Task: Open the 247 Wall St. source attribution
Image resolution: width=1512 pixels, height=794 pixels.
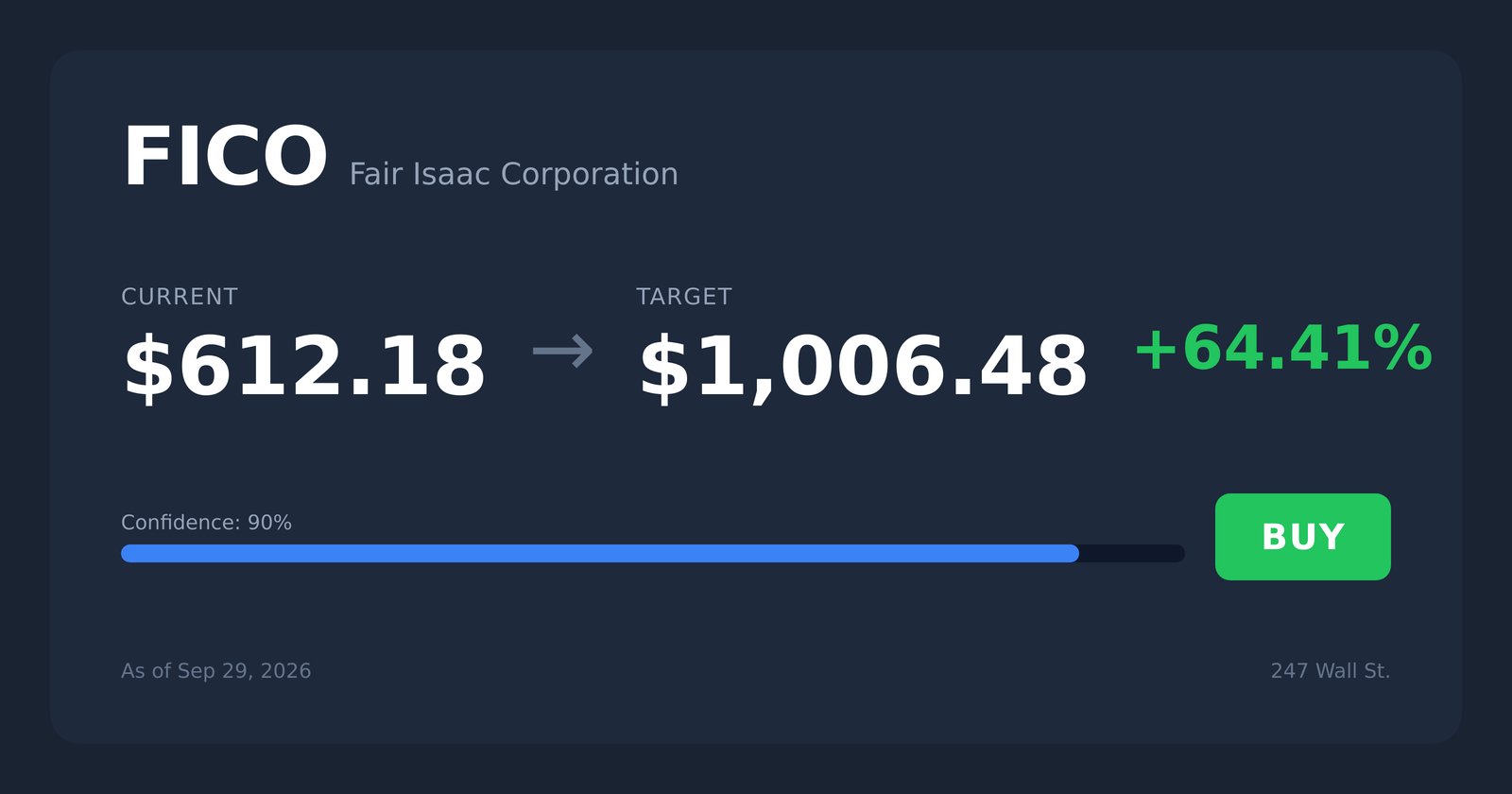Action: click(1331, 671)
